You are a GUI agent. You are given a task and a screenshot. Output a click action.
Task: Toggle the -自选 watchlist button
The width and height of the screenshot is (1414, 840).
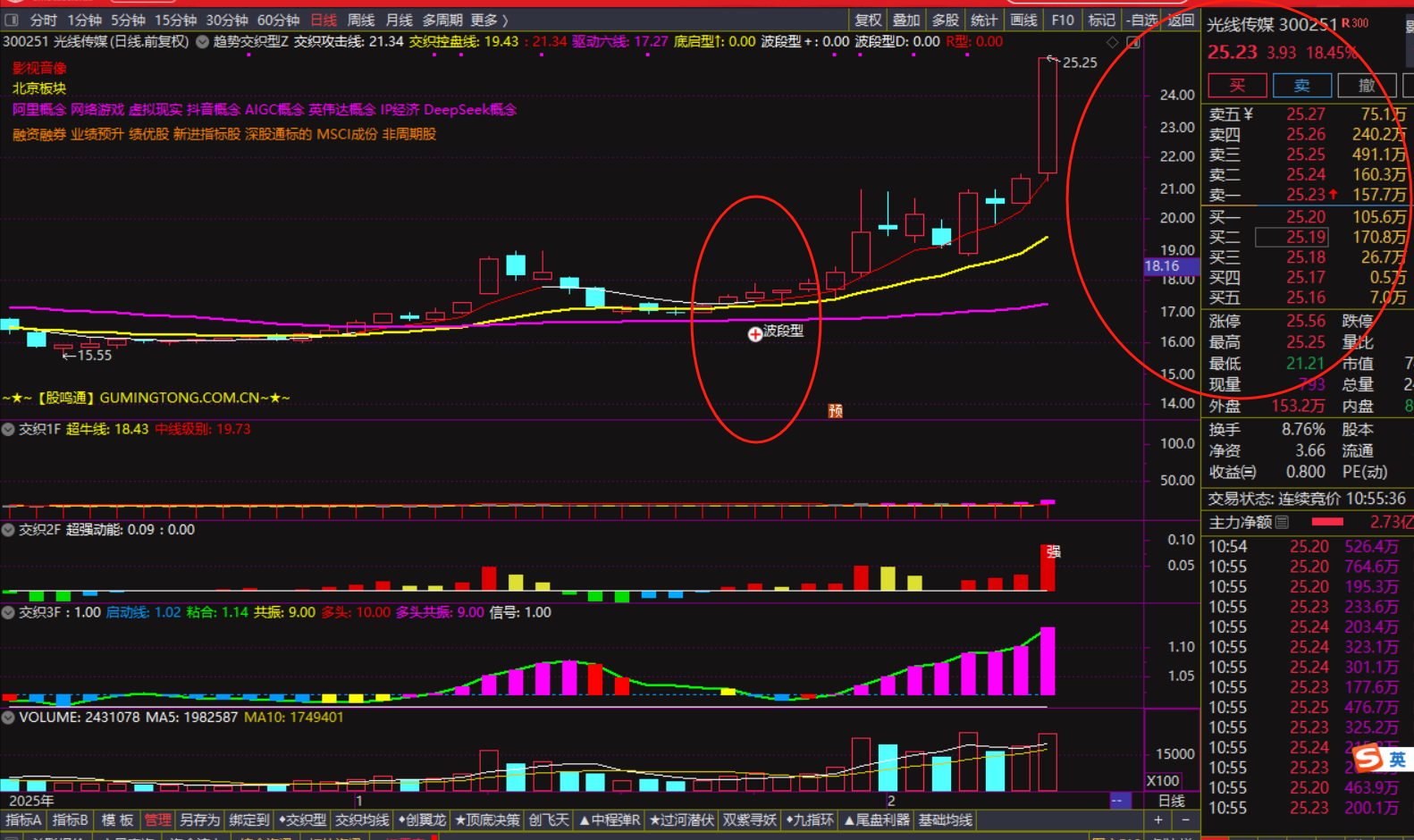(x=1142, y=20)
